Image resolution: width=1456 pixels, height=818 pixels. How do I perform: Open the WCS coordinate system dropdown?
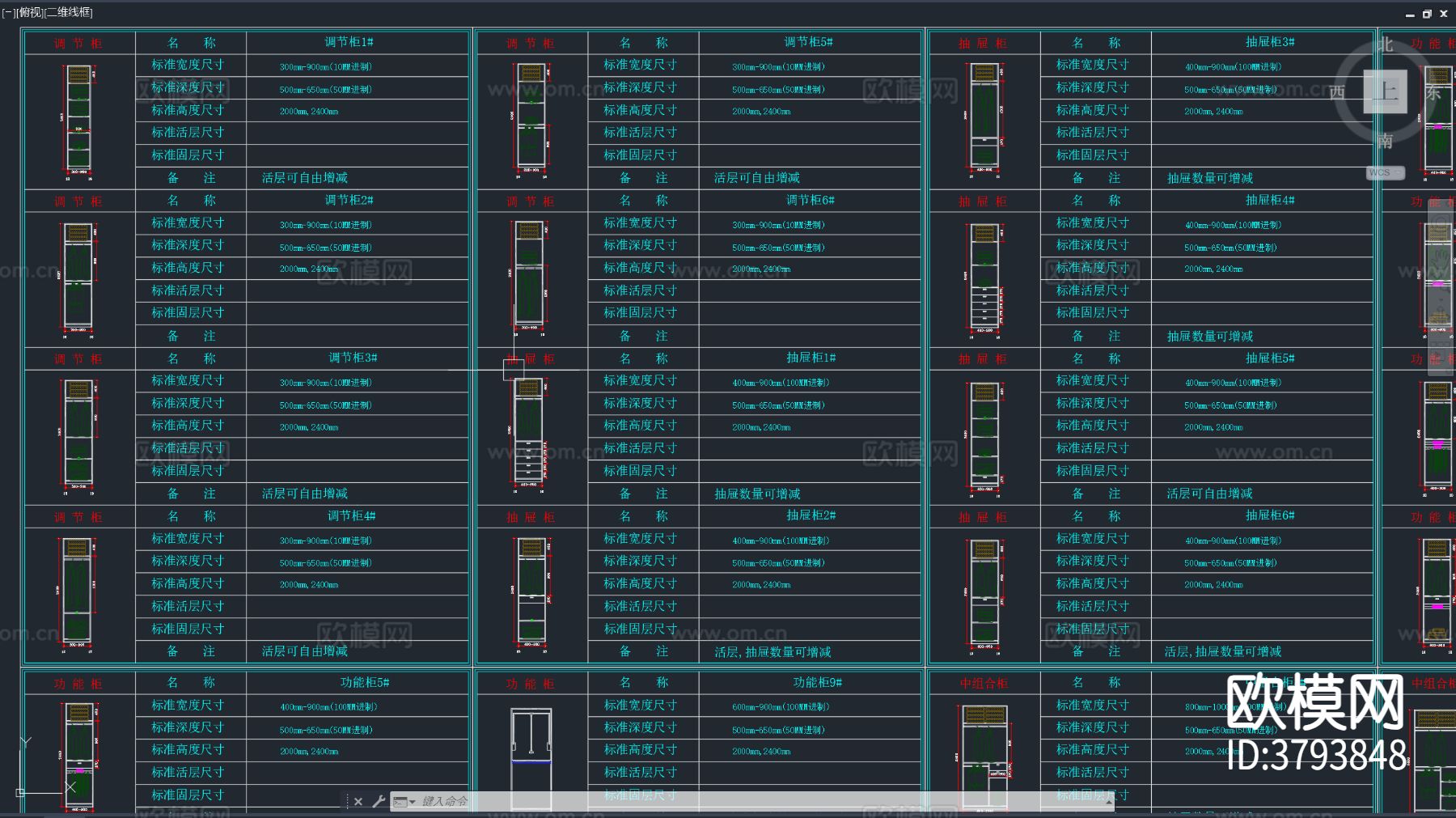point(1385,172)
